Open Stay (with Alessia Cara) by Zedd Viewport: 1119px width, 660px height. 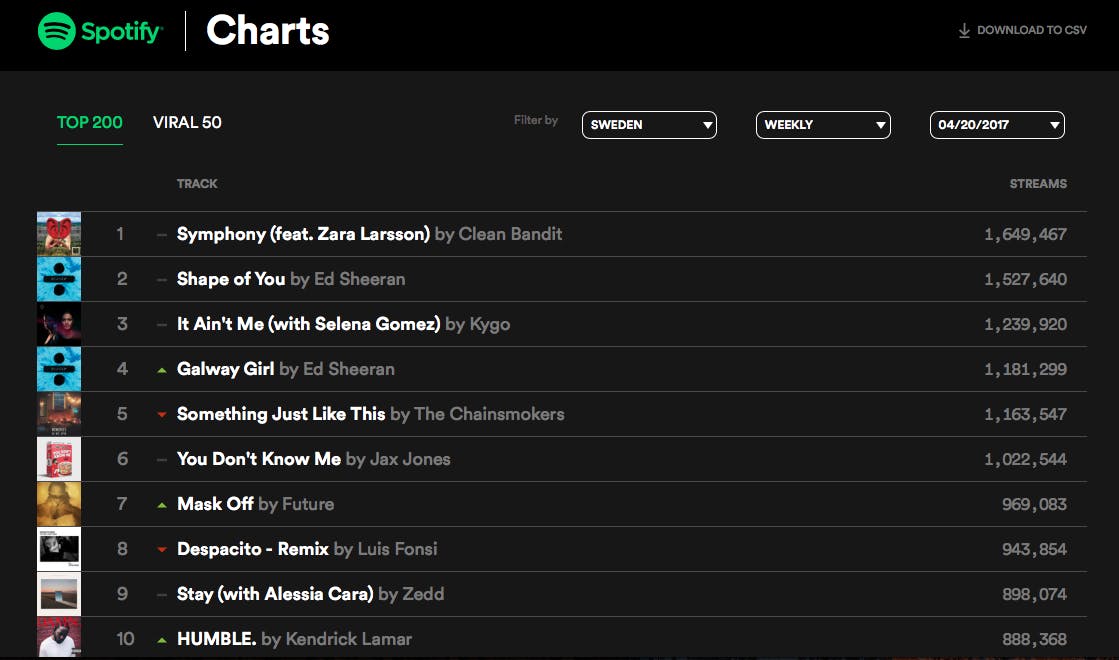[x=274, y=594]
